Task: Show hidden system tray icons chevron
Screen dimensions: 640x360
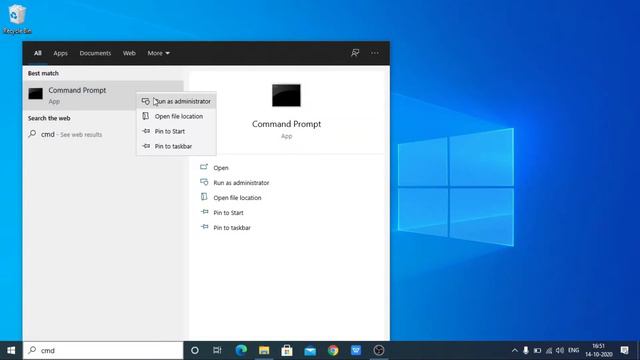Action: (515, 350)
